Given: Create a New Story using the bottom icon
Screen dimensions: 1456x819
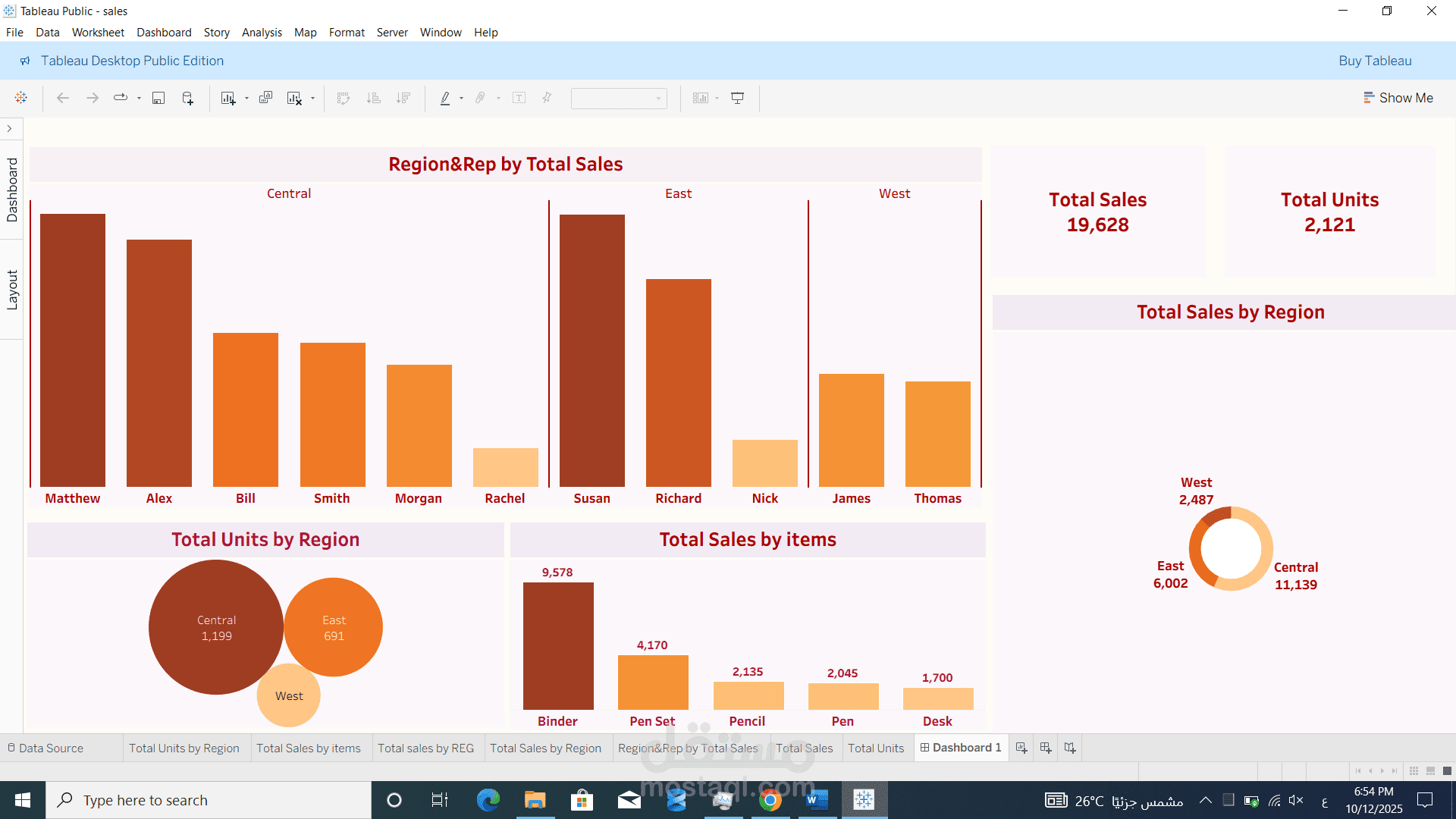Looking at the screenshot, I should point(1069,748).
